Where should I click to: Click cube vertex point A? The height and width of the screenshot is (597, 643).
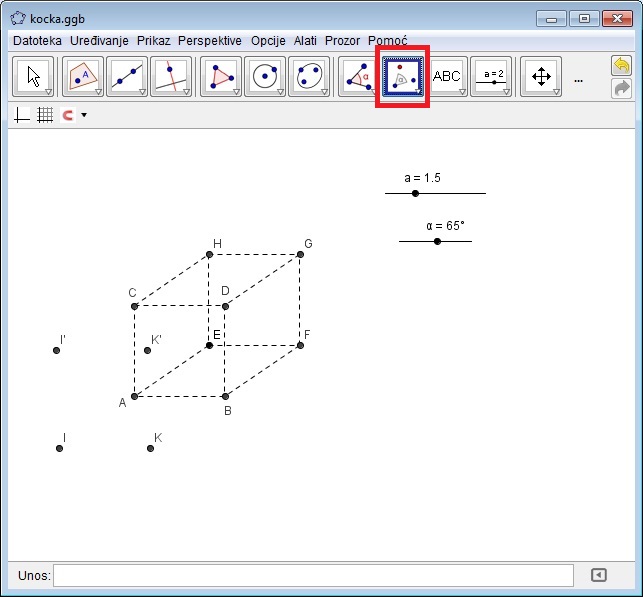tap(135, 396)
